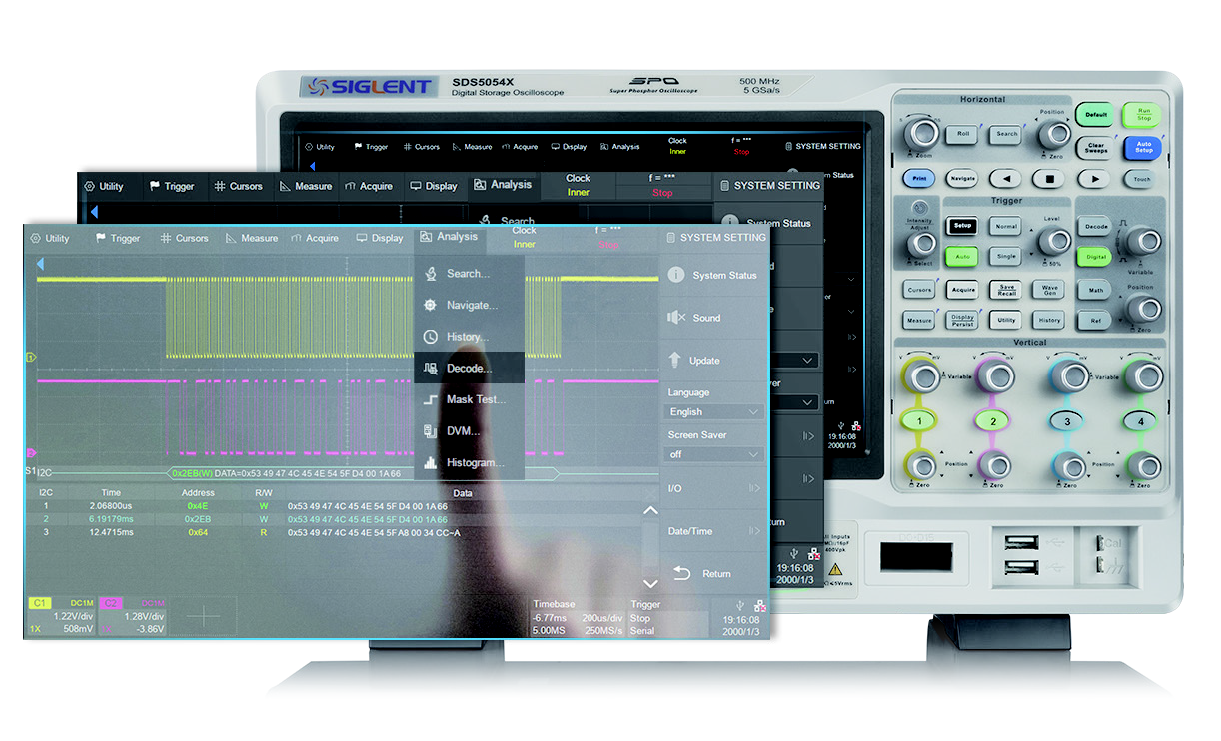
Task: Click the right arrow button on the front panel
Action: (1095, 179)
